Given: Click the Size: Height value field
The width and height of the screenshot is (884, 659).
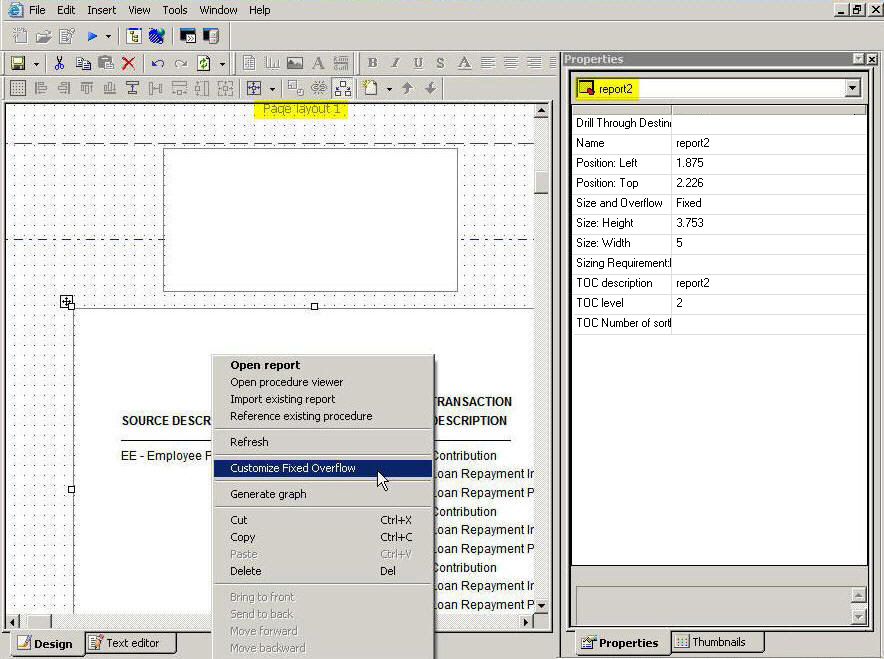Looking at the screenshot, I should [768, 223].
